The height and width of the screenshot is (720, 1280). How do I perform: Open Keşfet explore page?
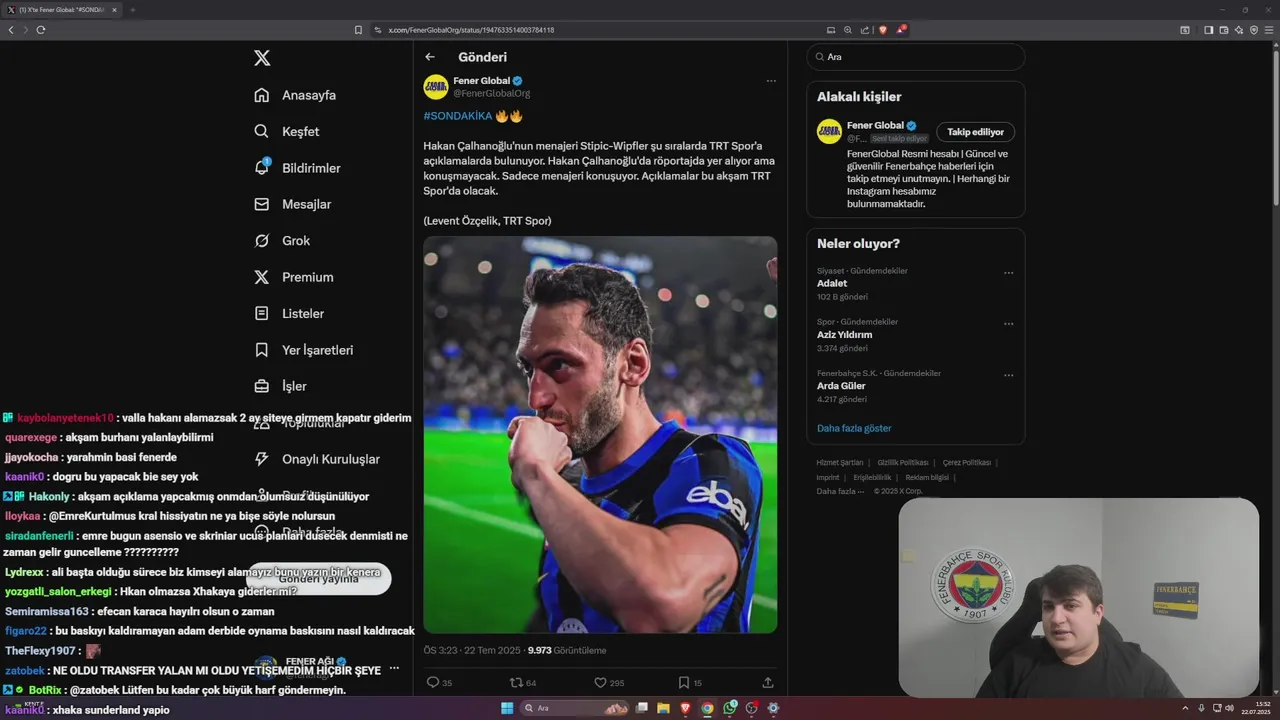point(287,131)
